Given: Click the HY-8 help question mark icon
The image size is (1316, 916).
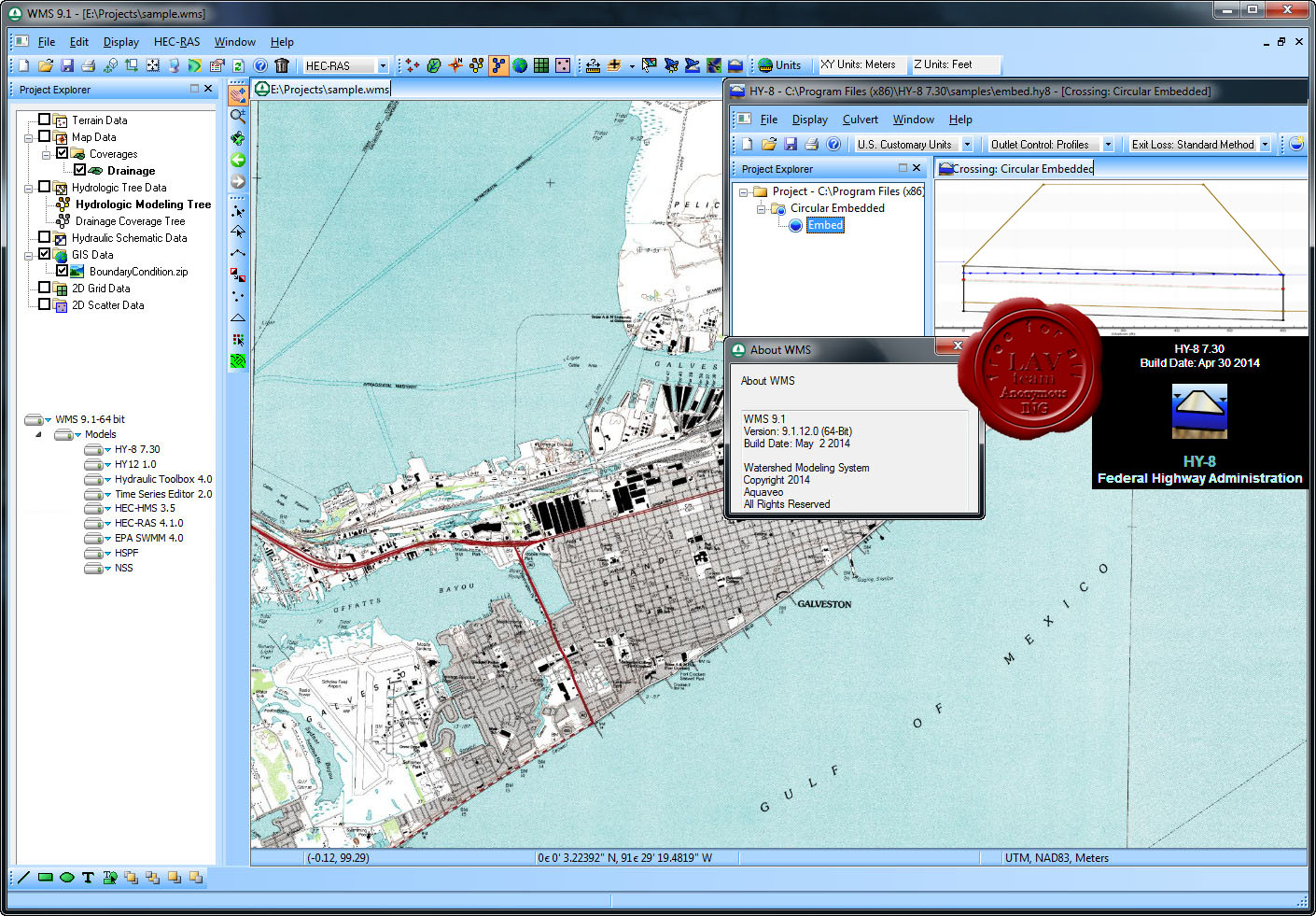Looking at the screenshot, I should pyautogui.click(x=833, y=145).
